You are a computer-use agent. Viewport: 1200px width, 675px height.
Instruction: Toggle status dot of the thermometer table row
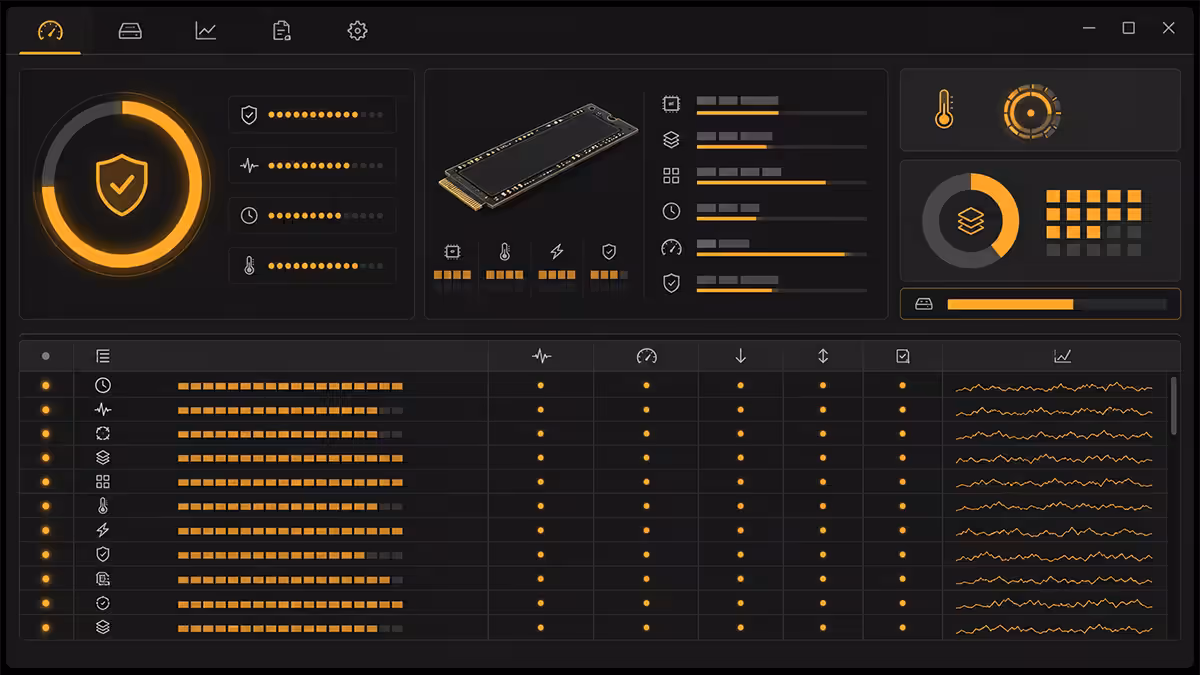pyautogui.click(x=45, y=506)
